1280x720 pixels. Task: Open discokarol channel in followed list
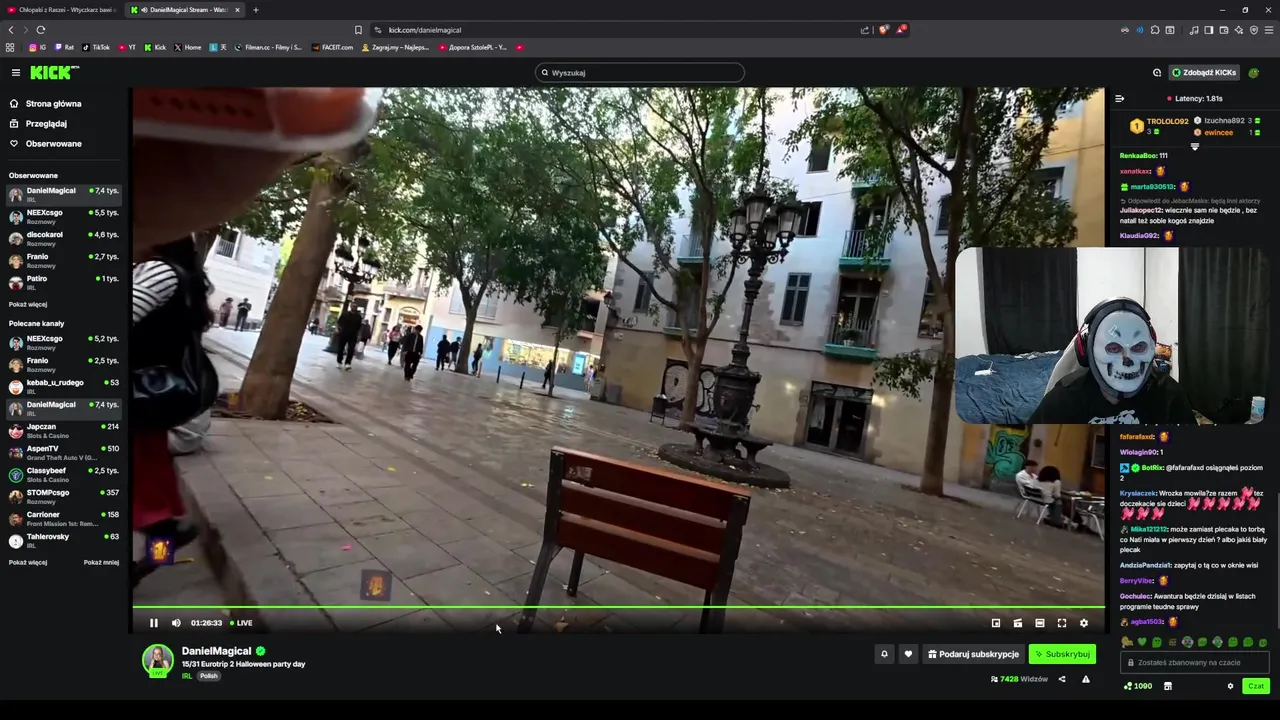click(x=64, y=238)
